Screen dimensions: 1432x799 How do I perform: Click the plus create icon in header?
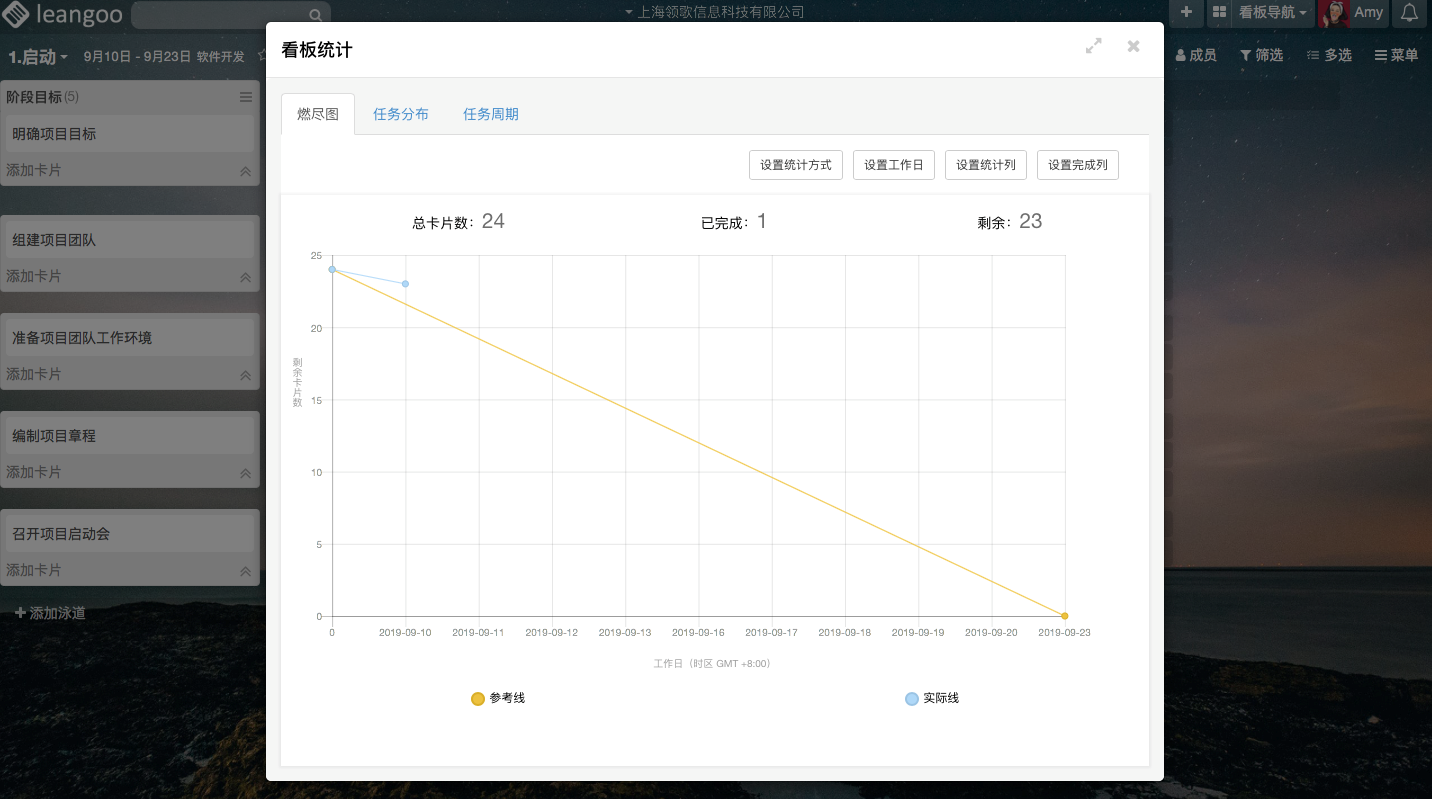(1186, 13)
